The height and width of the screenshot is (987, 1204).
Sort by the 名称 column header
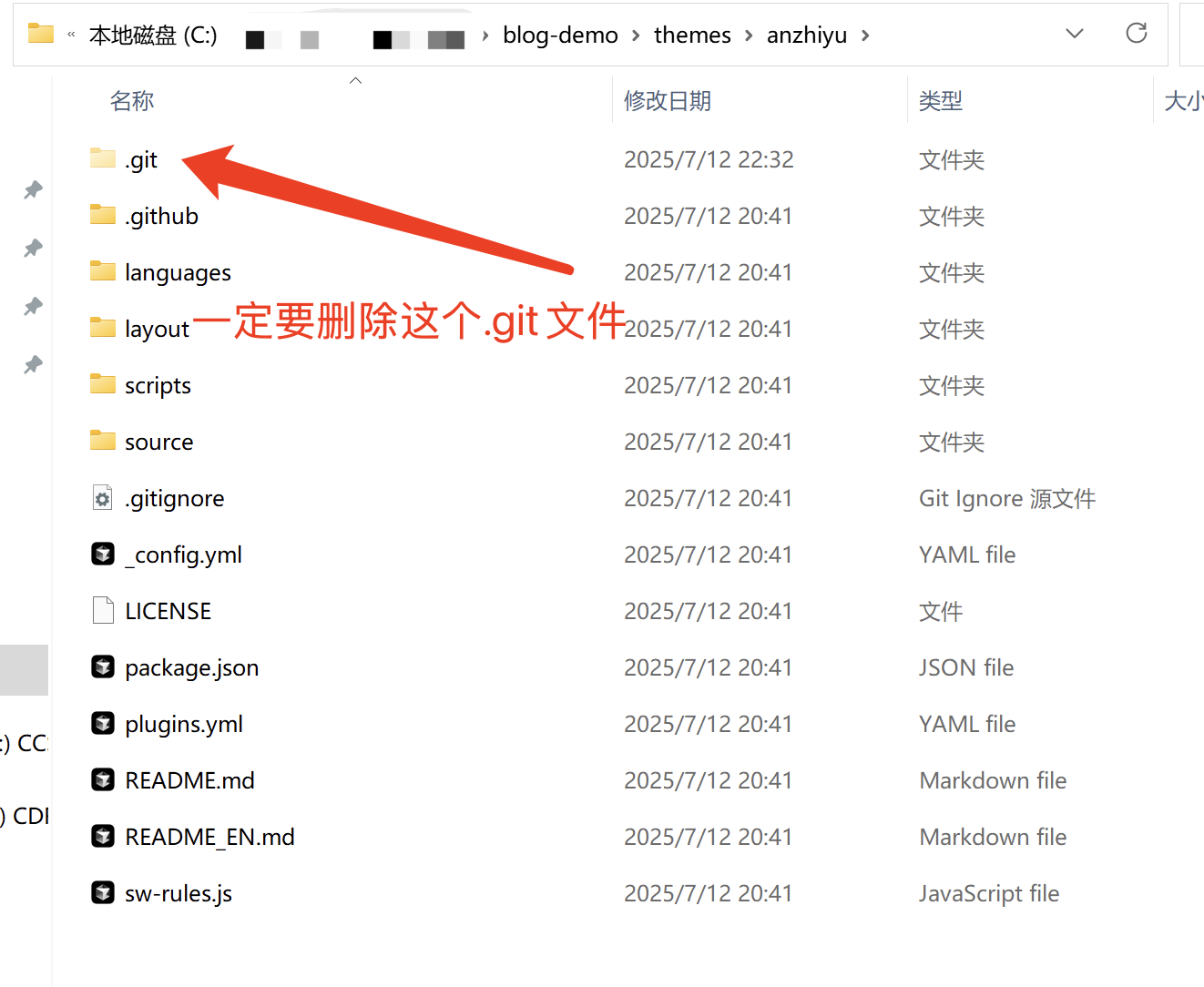click(x=132, y=101)
